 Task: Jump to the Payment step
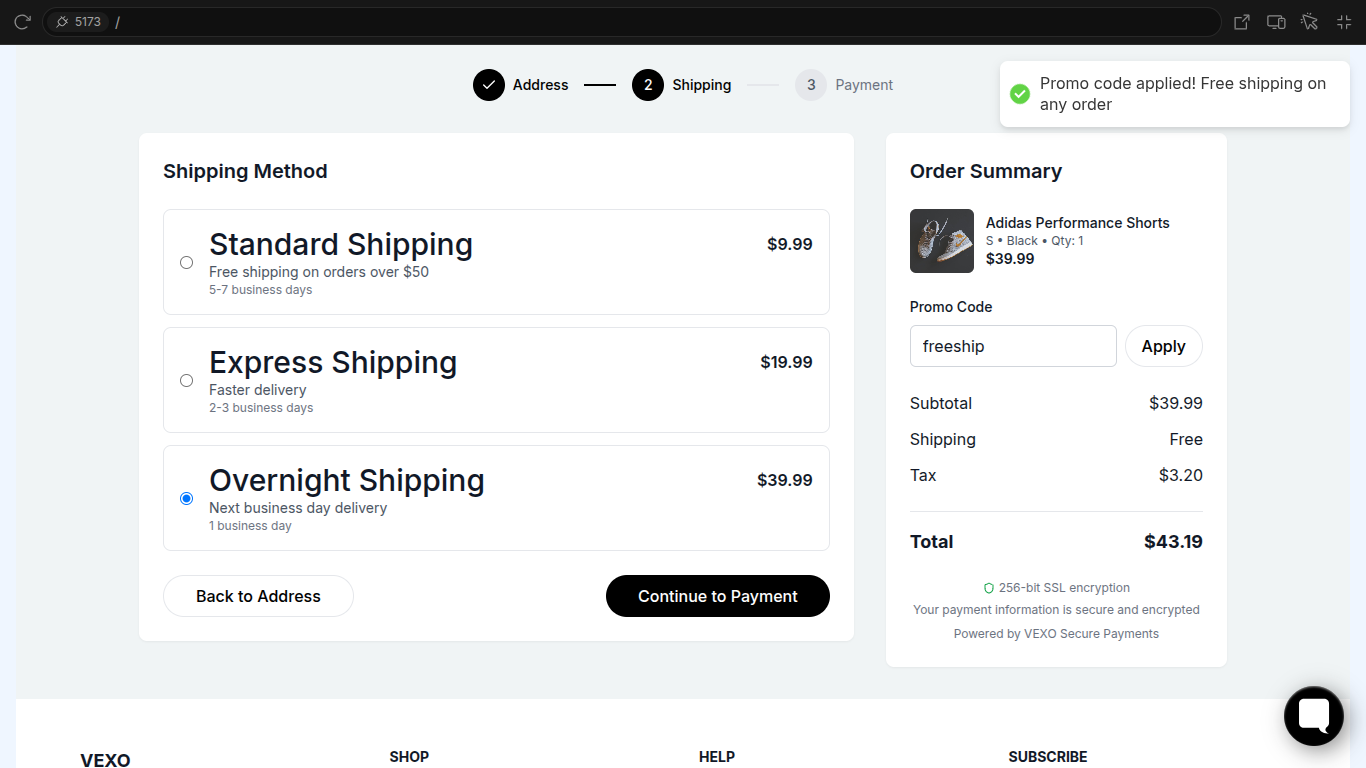pos(811,85)
